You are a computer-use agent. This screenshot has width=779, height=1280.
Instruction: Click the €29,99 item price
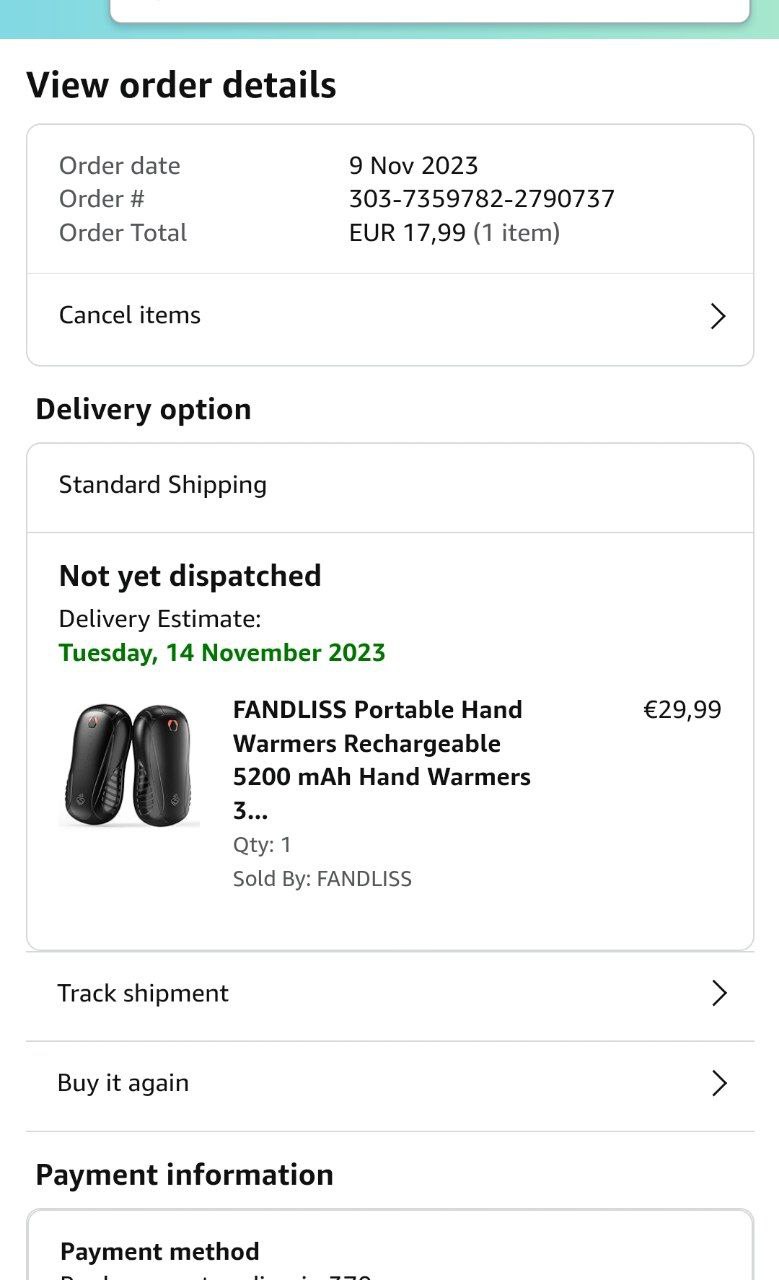[x=681, y=710]
